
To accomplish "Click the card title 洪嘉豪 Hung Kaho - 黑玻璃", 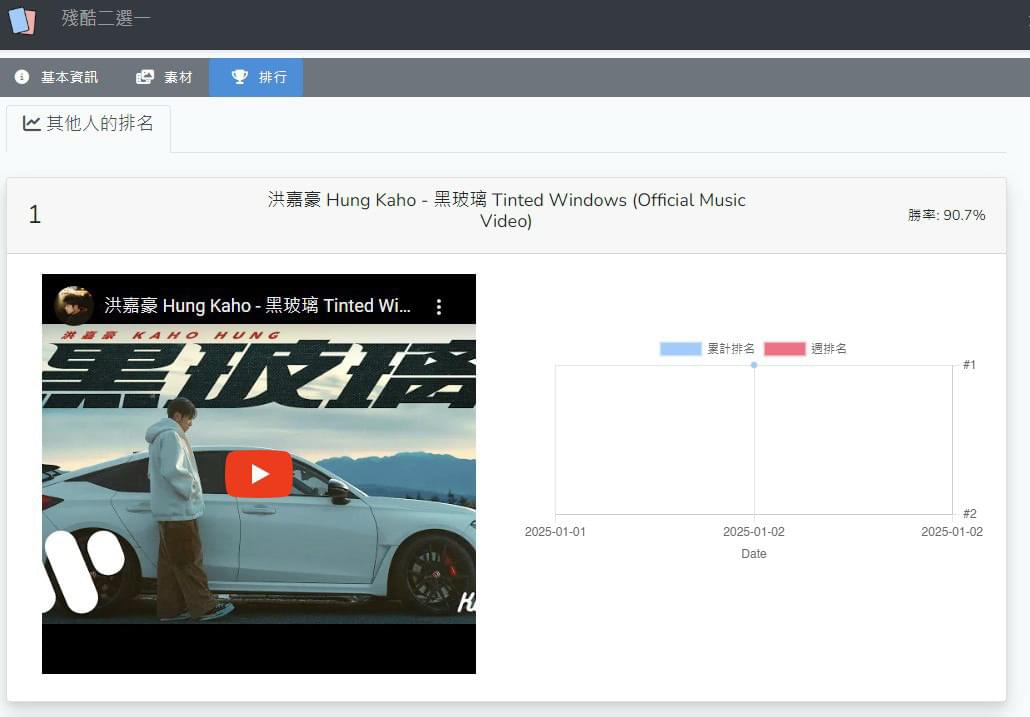I will point(506,210).
